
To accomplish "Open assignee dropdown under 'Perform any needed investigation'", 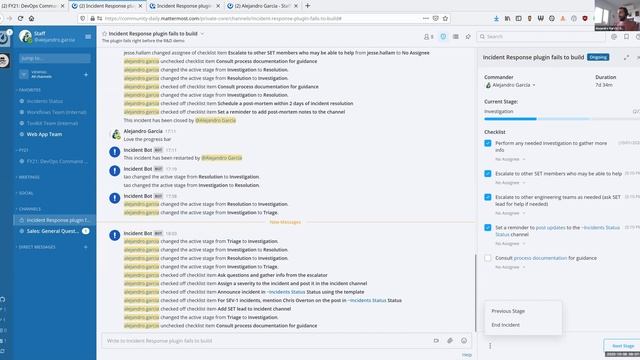I will [510, 159].
